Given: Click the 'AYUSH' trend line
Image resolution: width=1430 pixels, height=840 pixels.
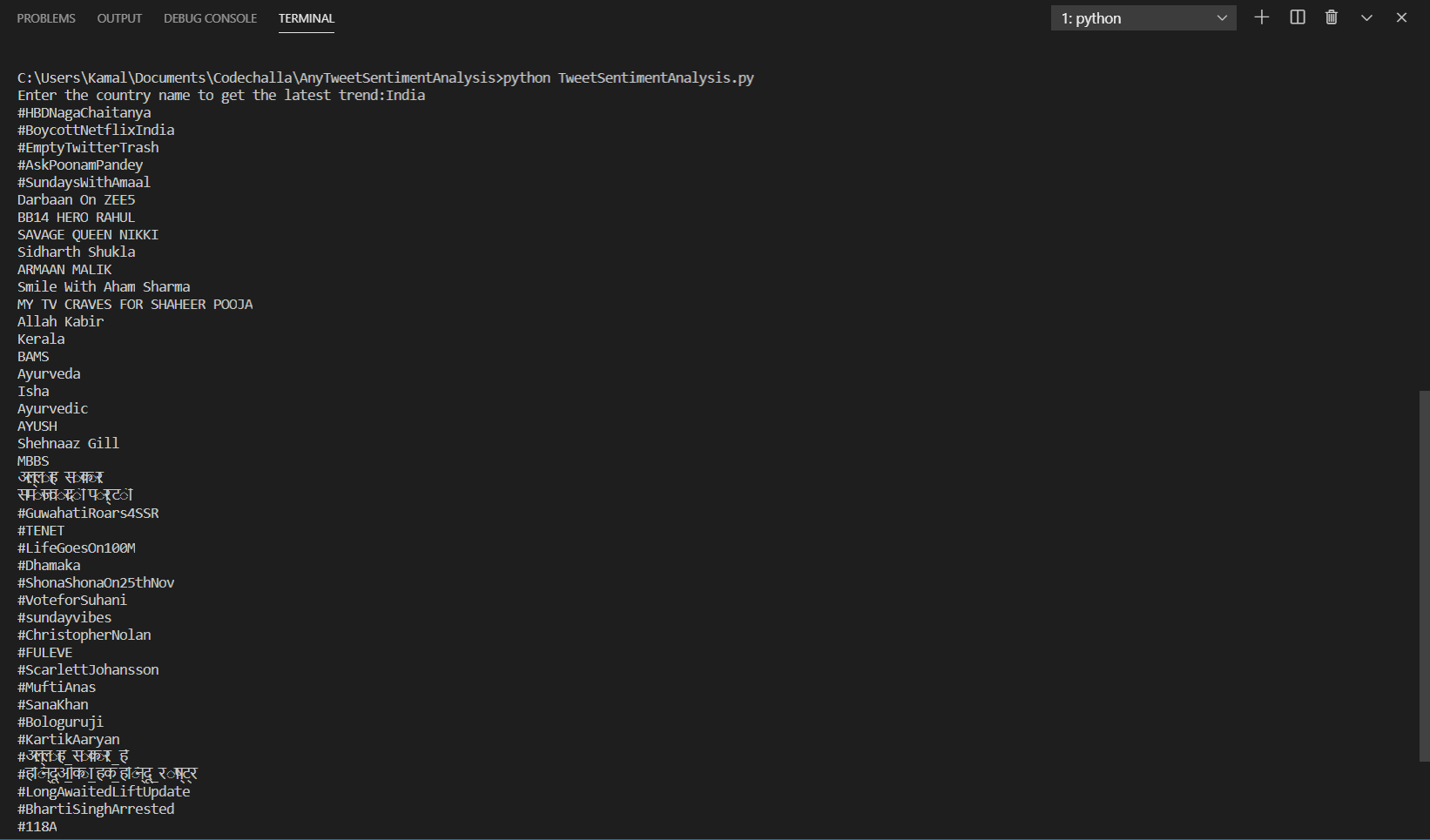Looking at the screenshot, I should (37, 426).
